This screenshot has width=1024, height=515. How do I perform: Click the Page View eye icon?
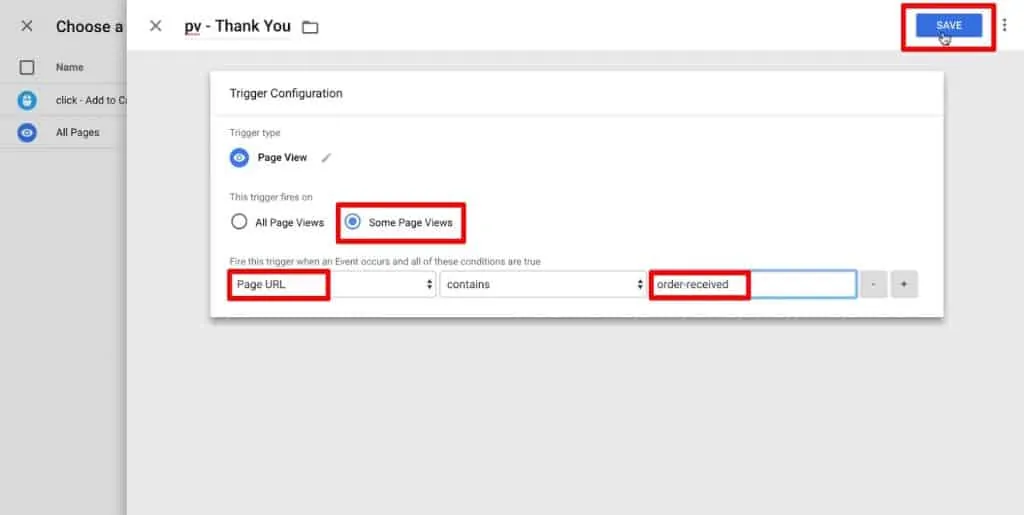coord(240,158)
